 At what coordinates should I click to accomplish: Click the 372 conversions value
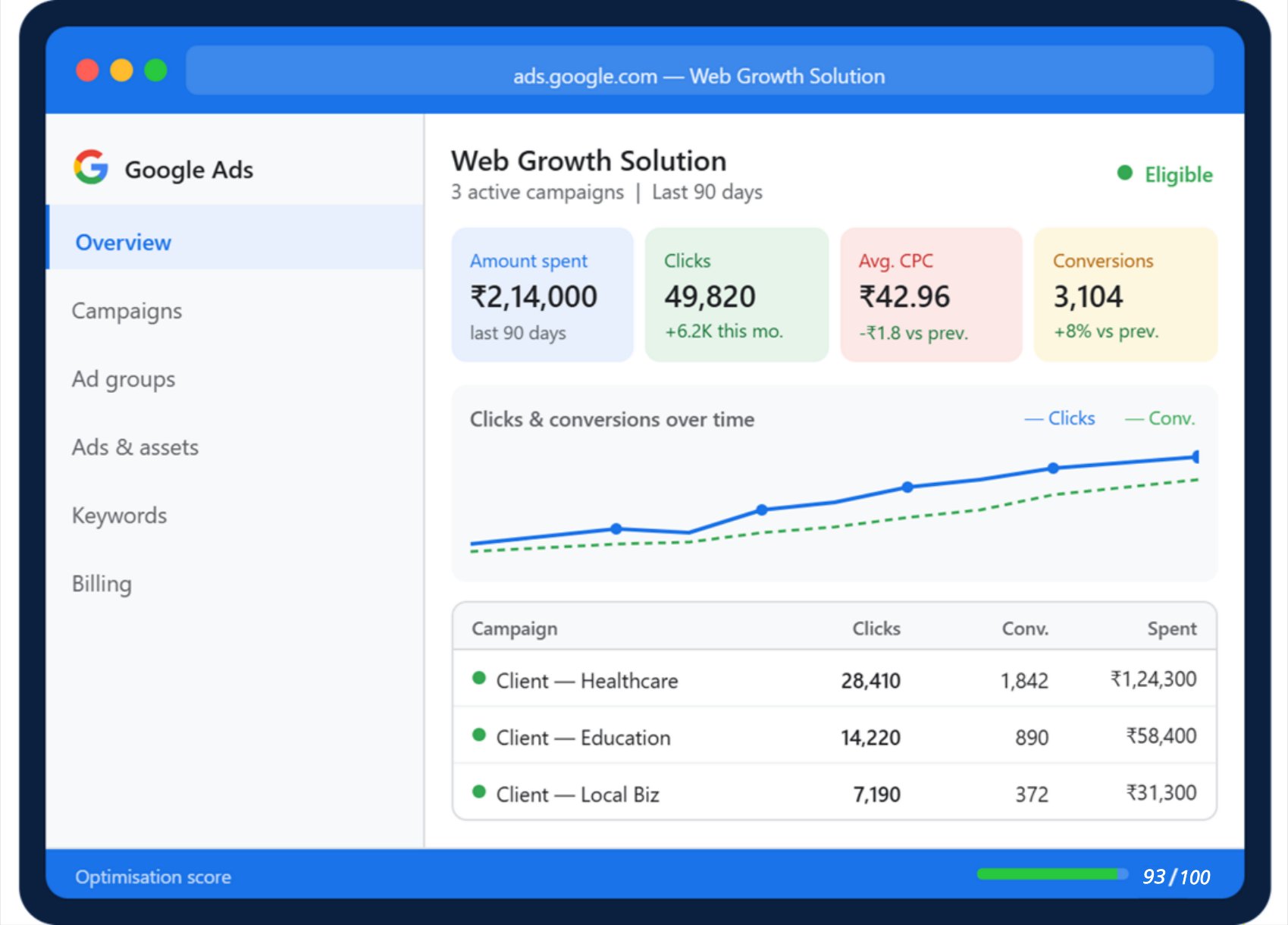tap(1032, 795)
